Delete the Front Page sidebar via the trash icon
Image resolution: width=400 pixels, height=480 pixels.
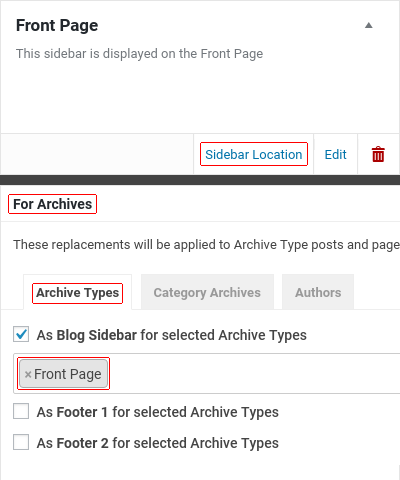click(378, 154)
